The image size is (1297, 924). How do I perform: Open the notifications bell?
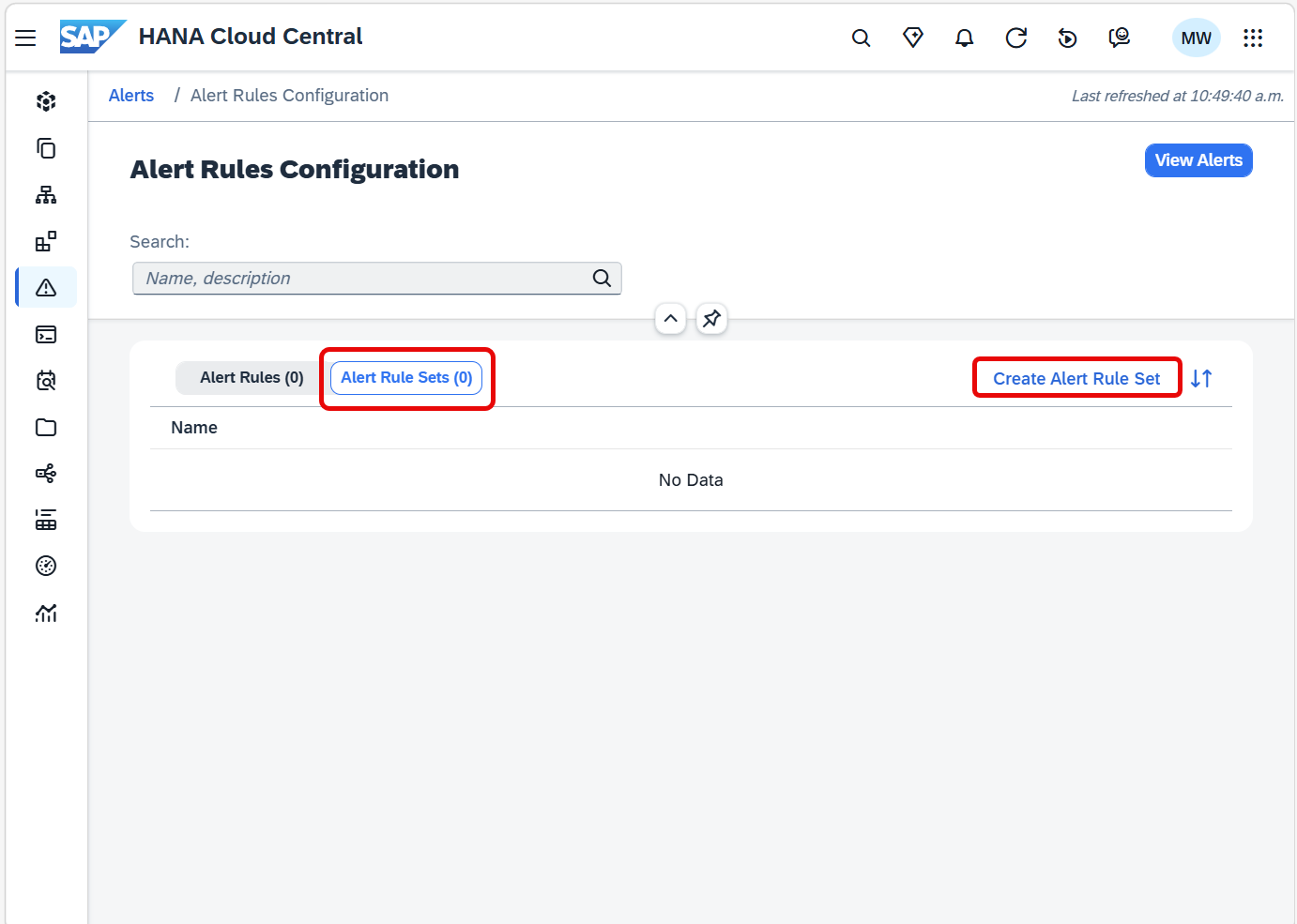tap(964, 38)
